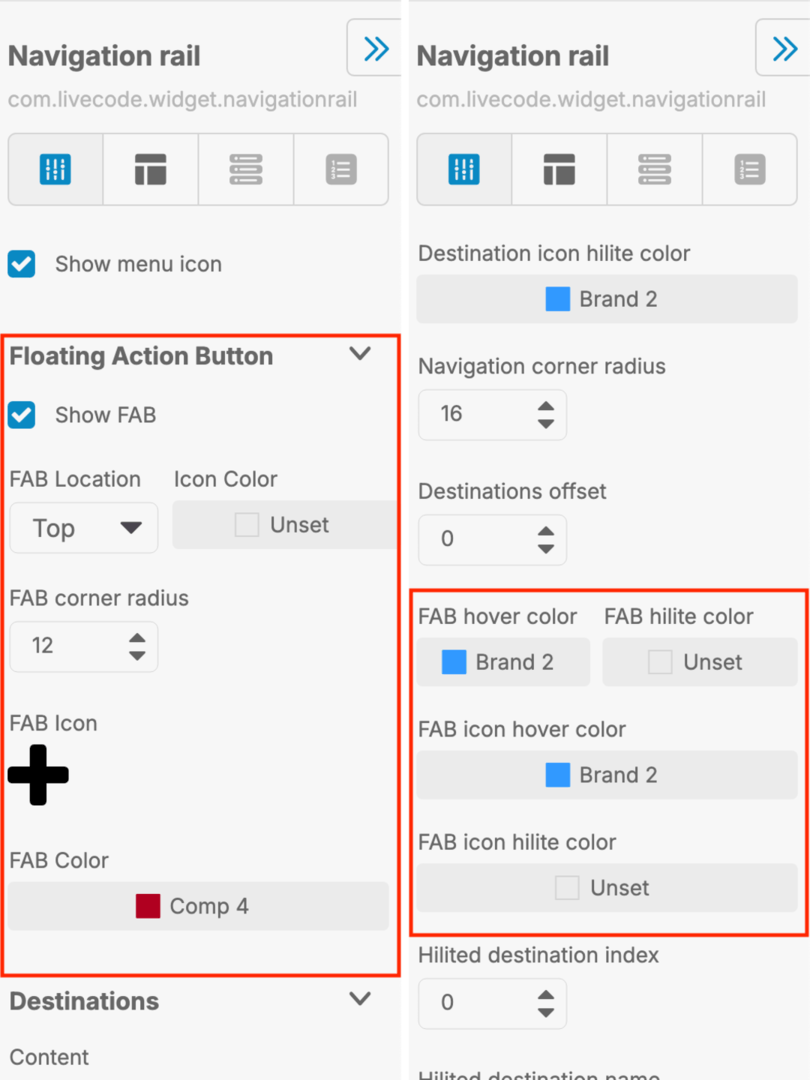Click the FAB hilite color Unset button
The width and height of the screenshot is (810, 1080).
[x=700, y=662]
